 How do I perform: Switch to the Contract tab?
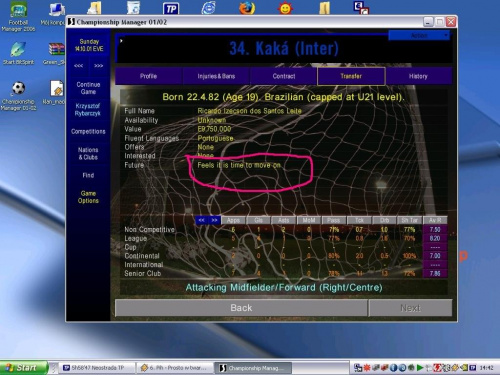click(284, 76)
